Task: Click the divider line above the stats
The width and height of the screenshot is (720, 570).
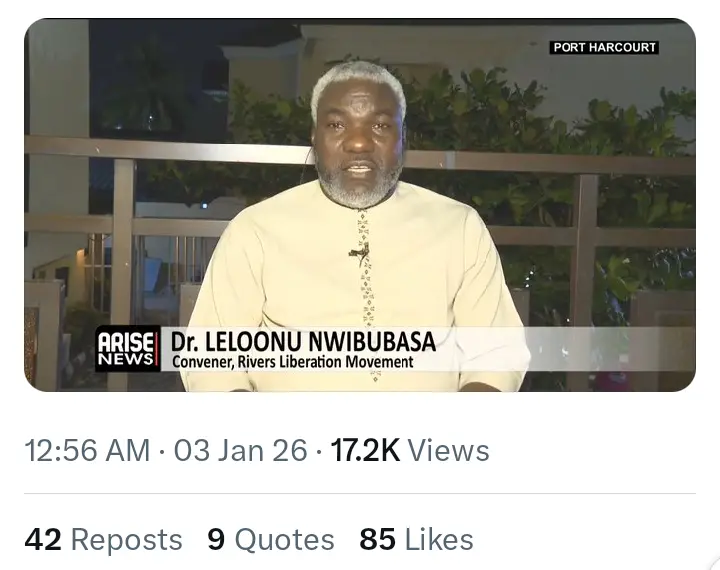Action: (x=360, y=494)
